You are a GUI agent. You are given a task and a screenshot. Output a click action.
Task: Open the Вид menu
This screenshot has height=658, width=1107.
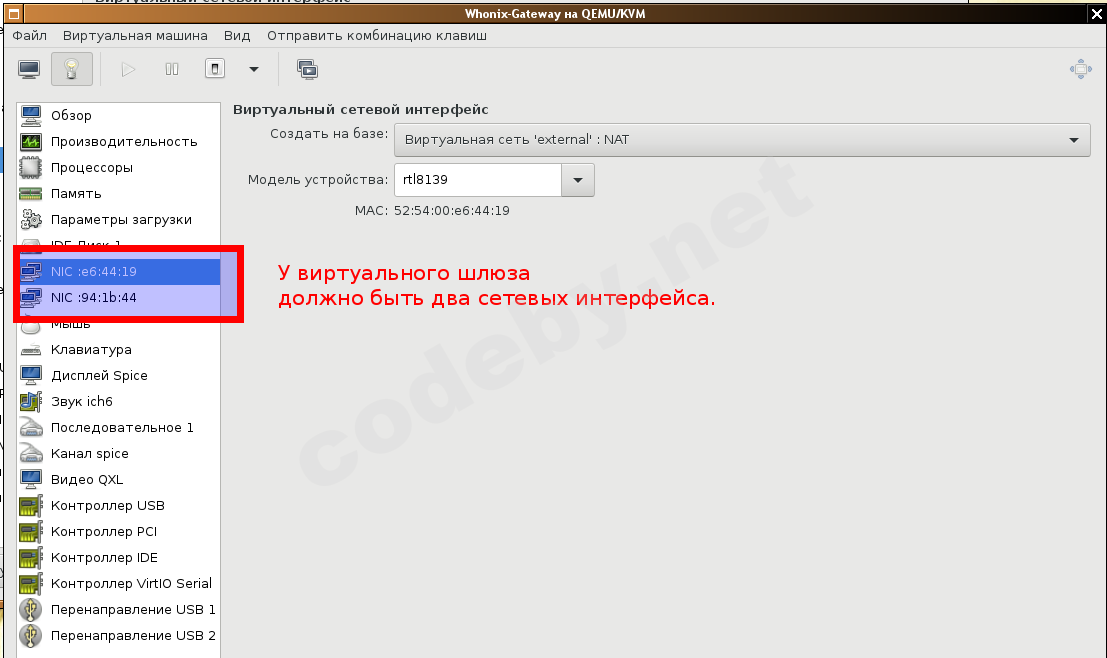click(237, 35)
